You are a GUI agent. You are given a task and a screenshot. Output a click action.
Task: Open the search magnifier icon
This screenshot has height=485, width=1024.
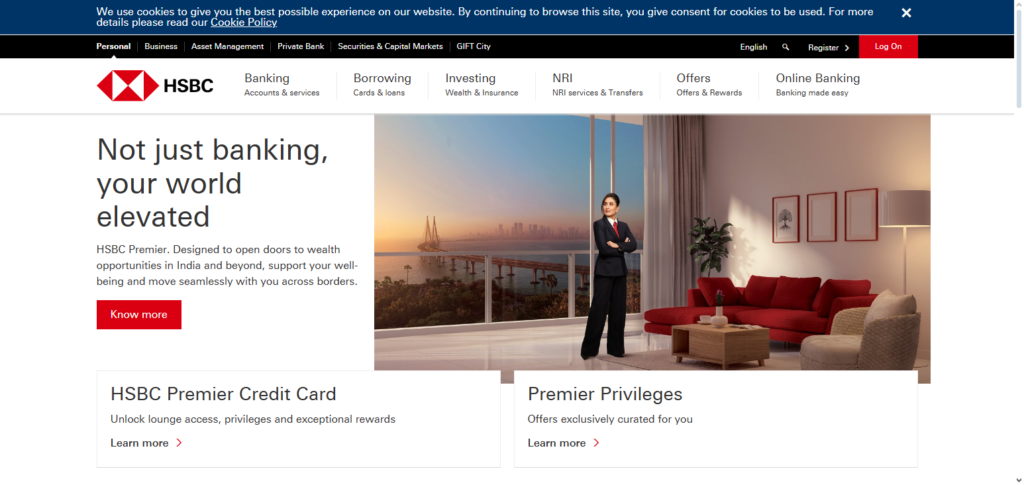click(x=786, y=47)
